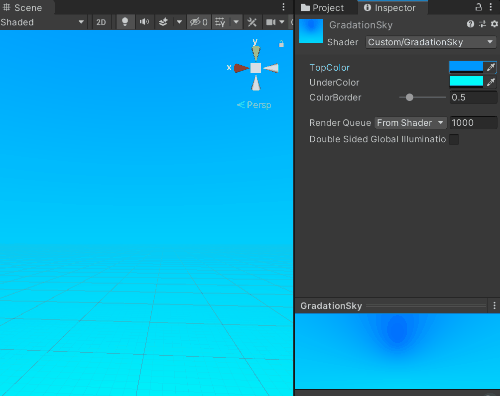This screenshot has height=396, width=500.
Task: Click the GradationSky material preview image
Action: pos(397,351)
